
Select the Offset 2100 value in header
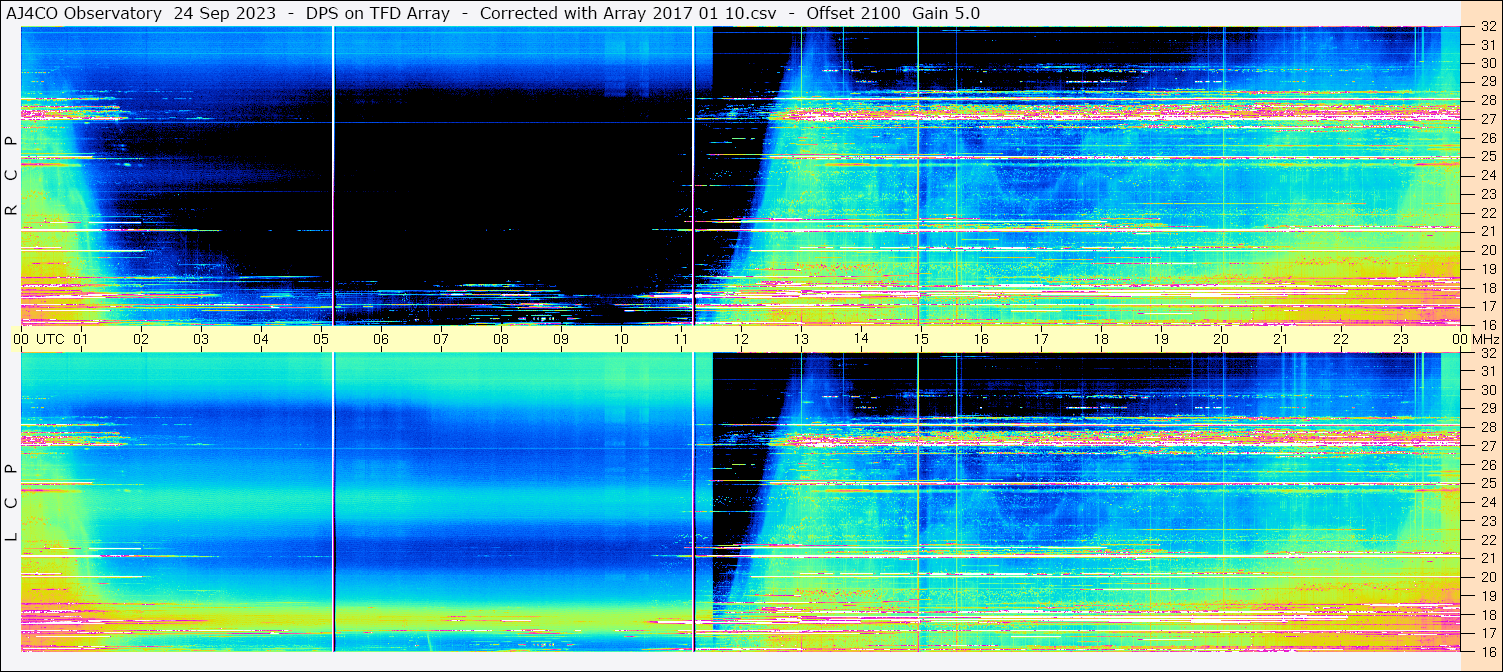coord(850,13)
